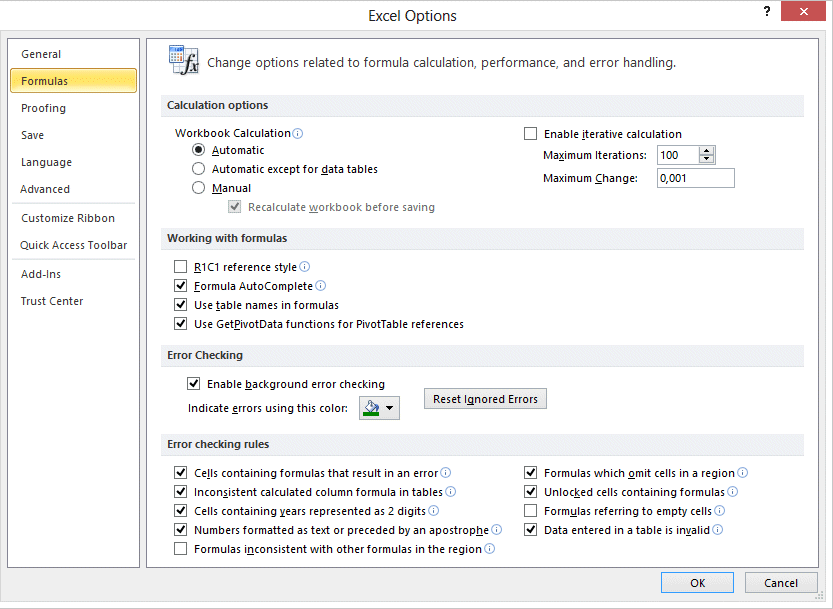Toggle cells containing years as 2 digits
Screen dimensions: 833x609
[181, 511]
